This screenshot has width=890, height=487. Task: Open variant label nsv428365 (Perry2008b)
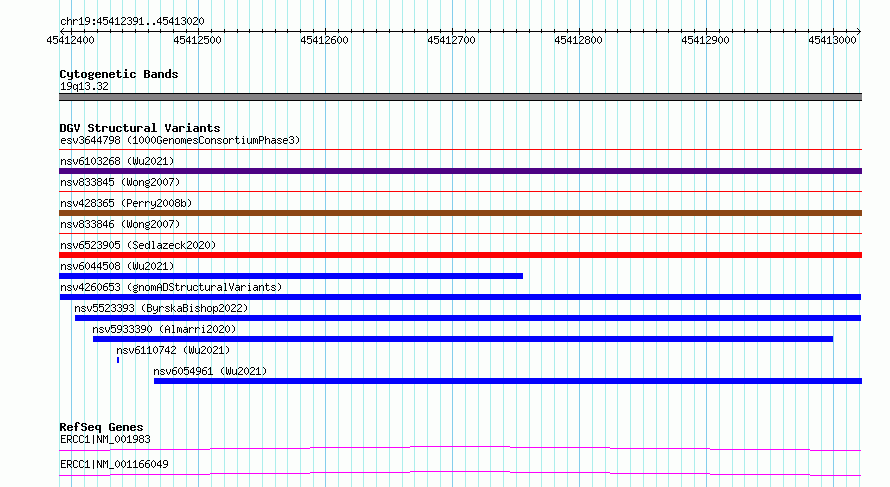click(x=126, y=203)
